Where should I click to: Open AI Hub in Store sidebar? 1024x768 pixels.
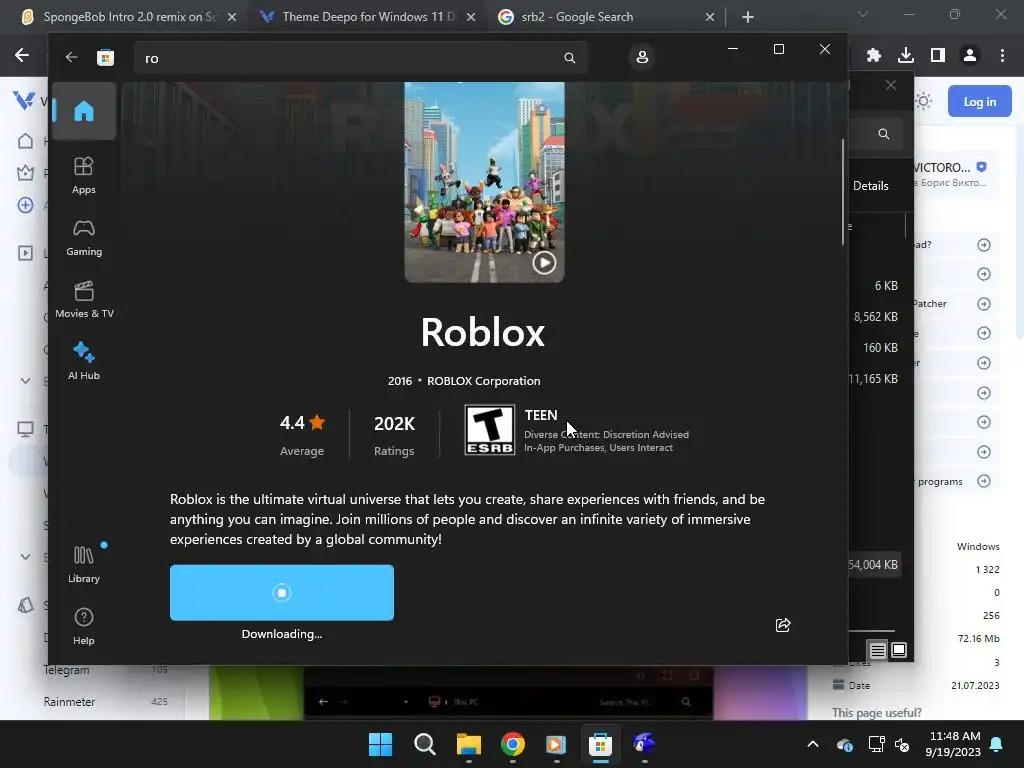click(x=84, y=361)
